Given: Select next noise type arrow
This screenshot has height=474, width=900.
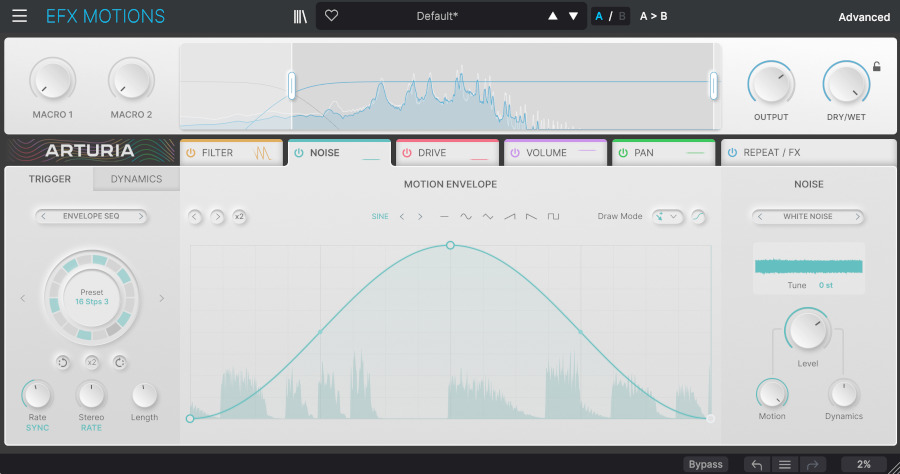Looking at the screenshot, I should 858,216.
